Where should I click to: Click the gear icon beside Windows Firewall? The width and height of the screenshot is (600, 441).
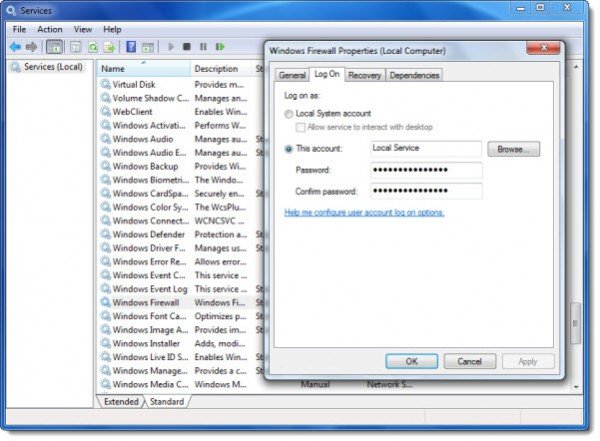[x=106, y=302]
